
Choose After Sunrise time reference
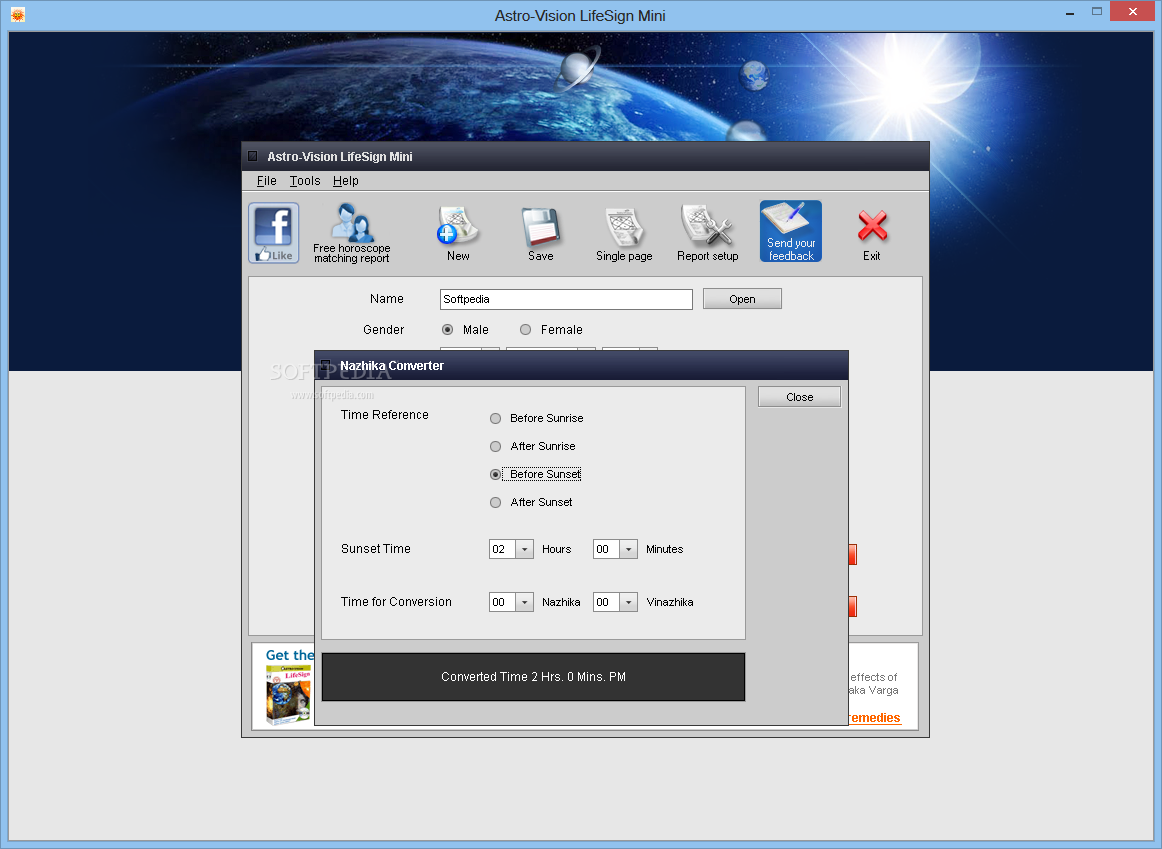click(496, 447)
